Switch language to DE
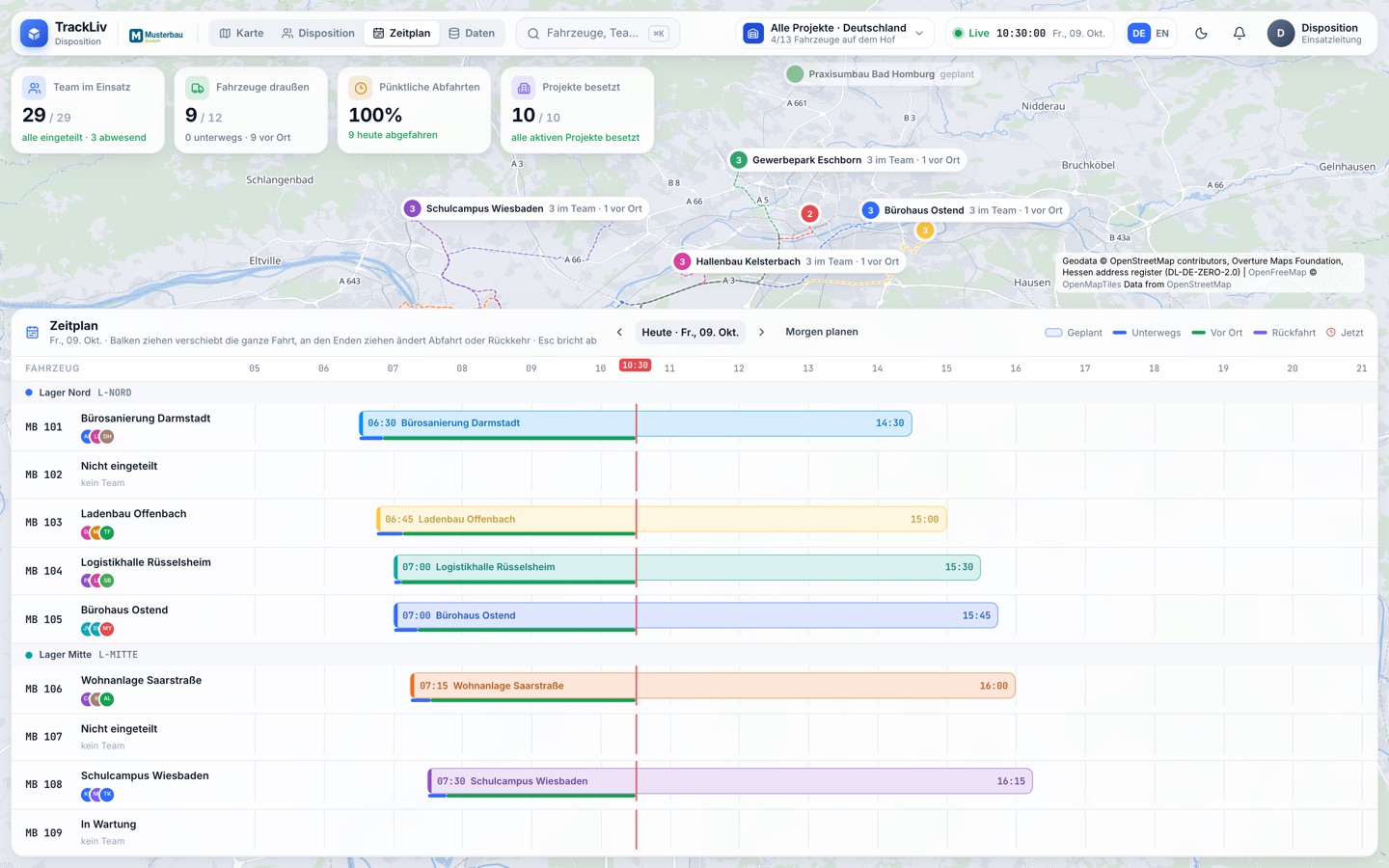Viewport: 1389px width, 868px height. (1139, 34)
